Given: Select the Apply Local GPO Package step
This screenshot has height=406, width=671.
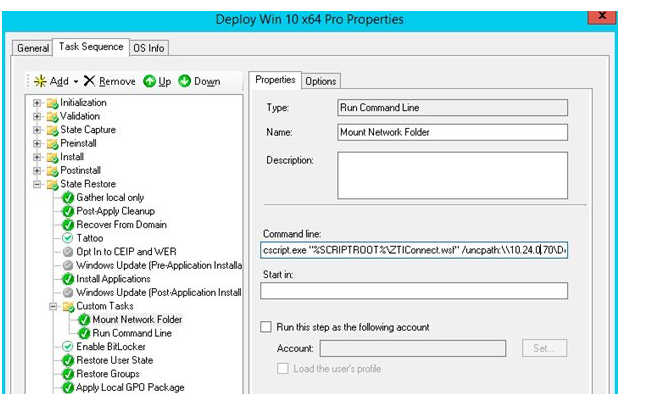Looking at the screenshot, I should click(x=130, y=388).
